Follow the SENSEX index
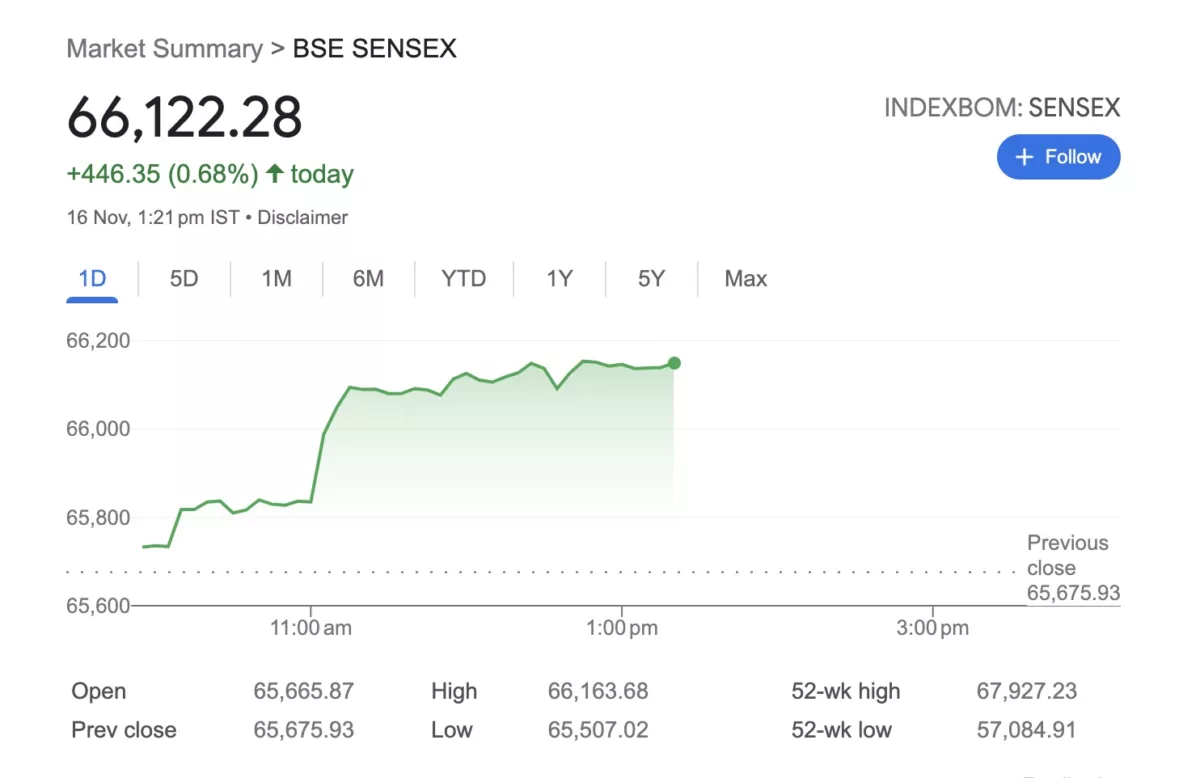 (1058, 158)
